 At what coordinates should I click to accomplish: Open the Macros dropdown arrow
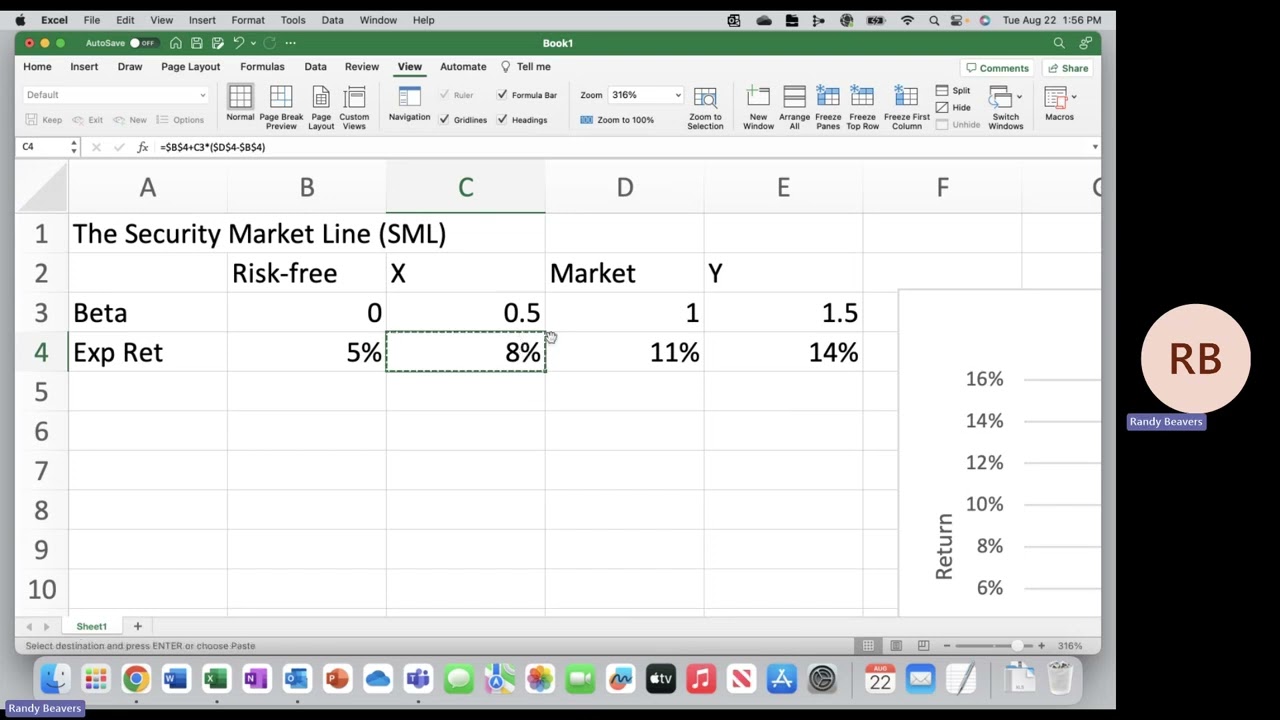tap(1074, 97)
